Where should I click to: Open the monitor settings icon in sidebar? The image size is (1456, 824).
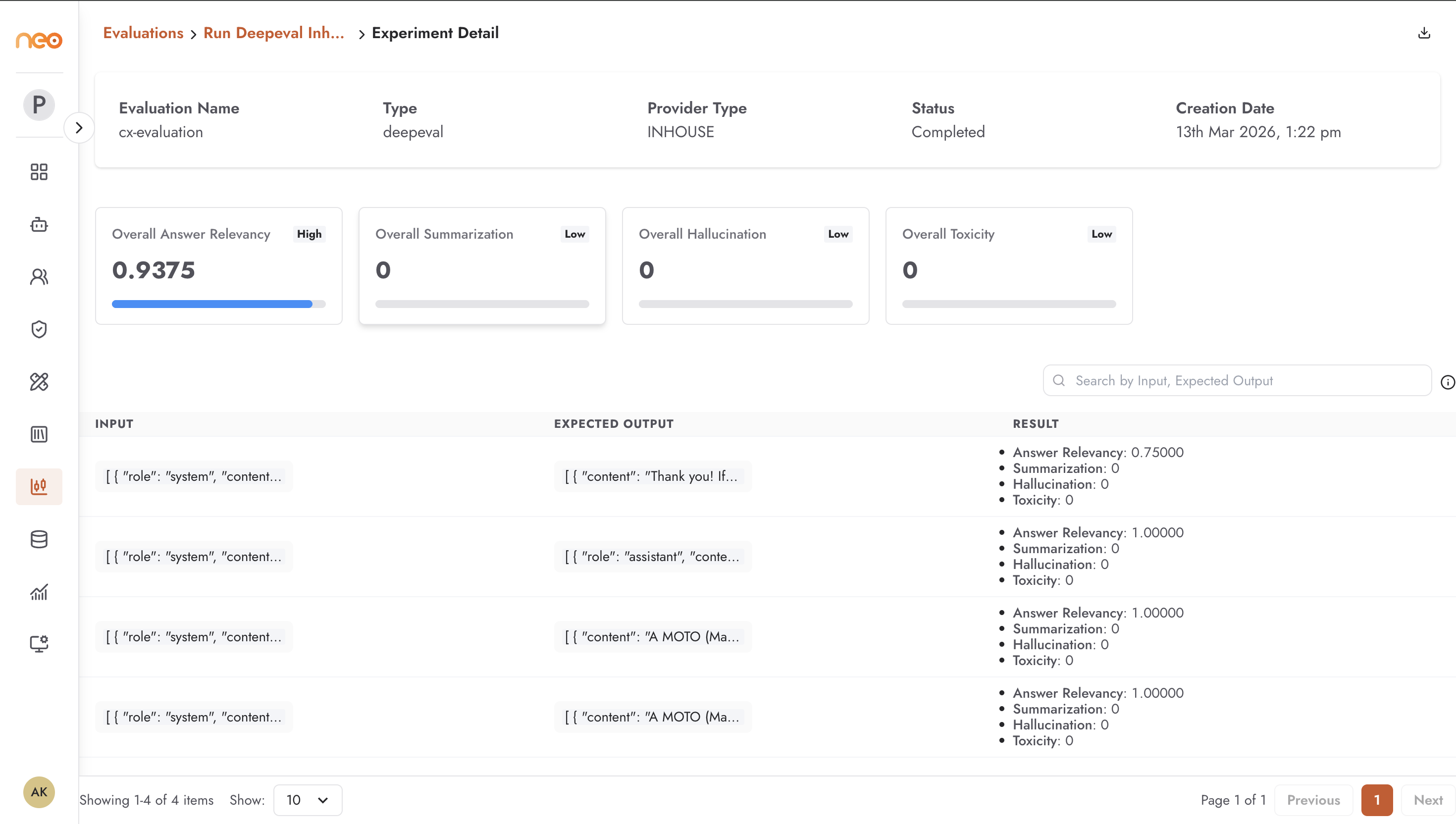pyautogui.click(x=39, y=644)
